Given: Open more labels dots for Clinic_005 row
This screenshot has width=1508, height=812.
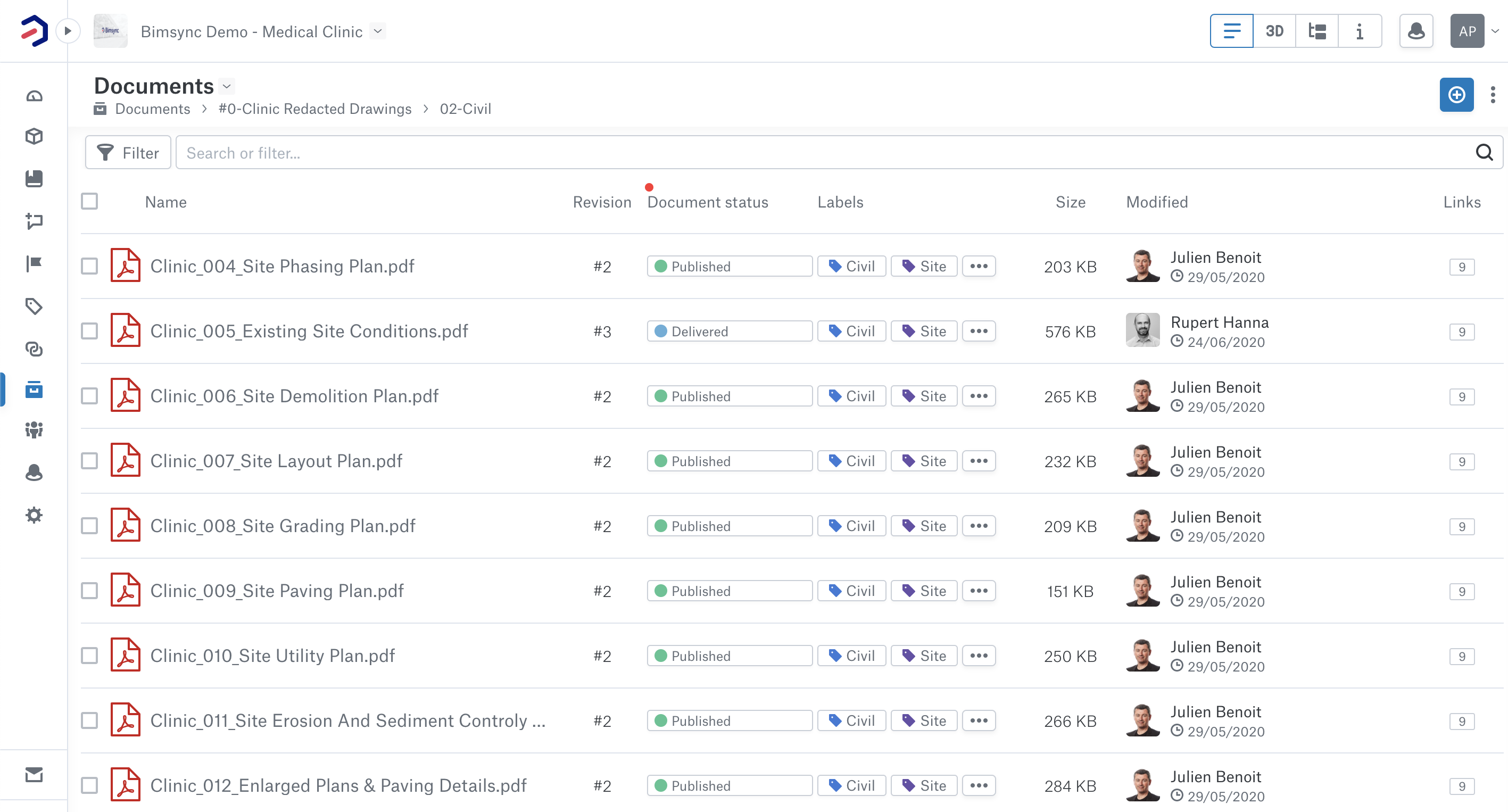Looking at the screenshot, I should coord(979,332).
